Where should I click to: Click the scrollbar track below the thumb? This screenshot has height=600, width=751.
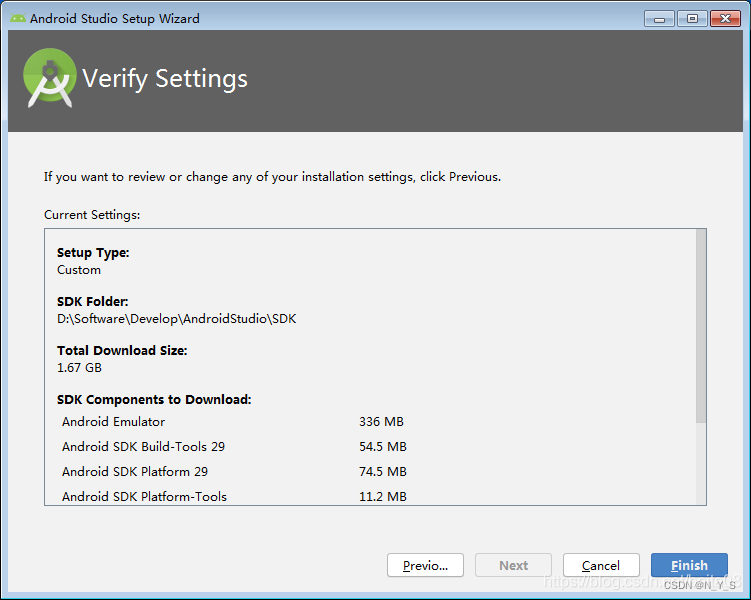(x=701, y=464)
